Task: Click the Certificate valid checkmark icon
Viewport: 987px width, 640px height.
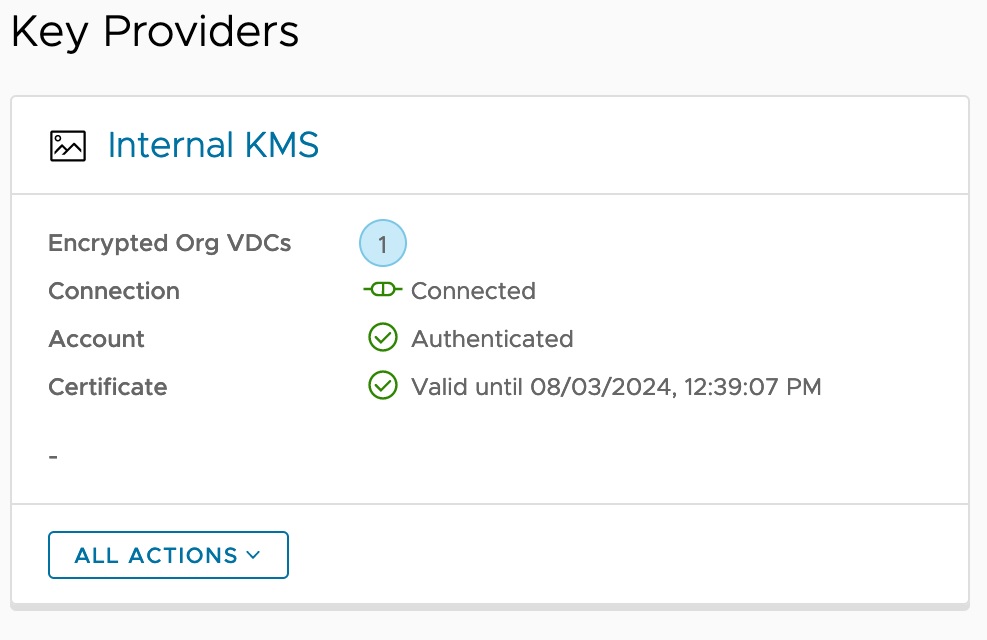Action: click(x=383, y=386)
